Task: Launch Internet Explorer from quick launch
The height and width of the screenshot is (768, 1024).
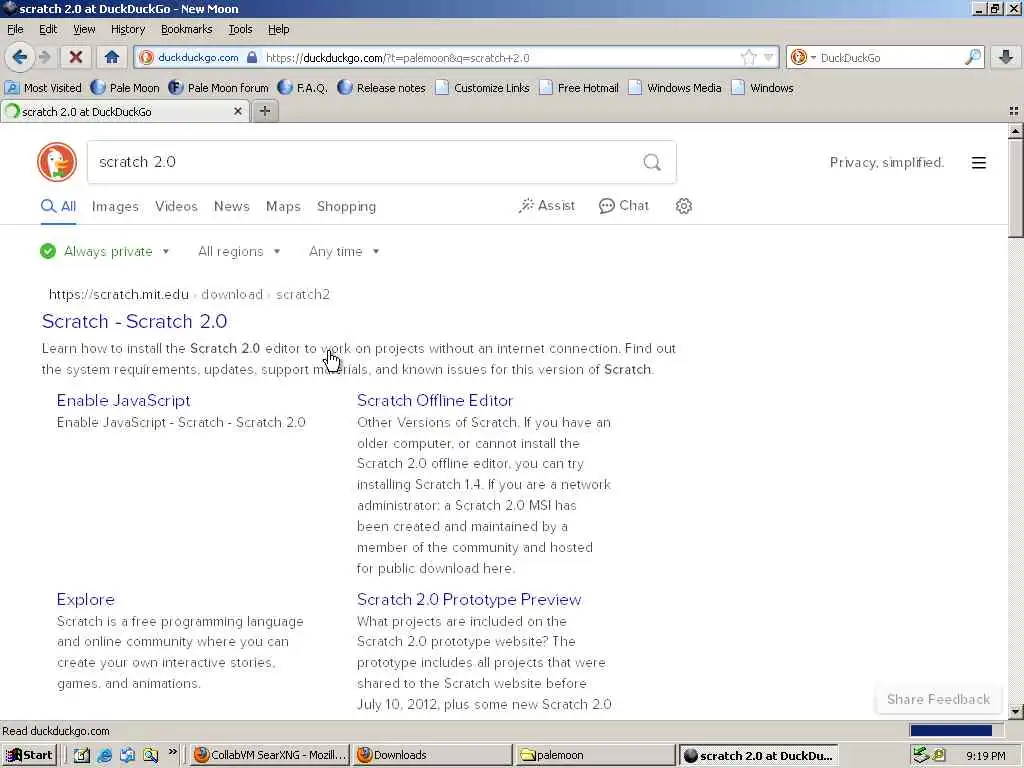Action: click(104, 756)
